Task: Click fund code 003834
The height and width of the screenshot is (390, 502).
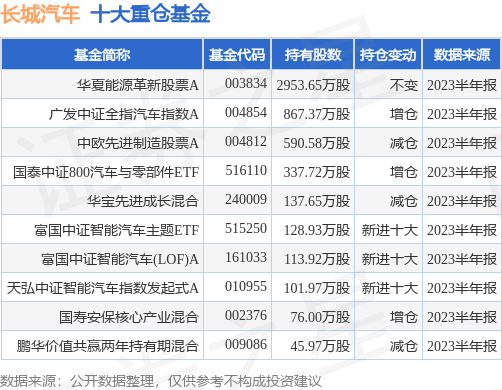Action: pos(246,83)
